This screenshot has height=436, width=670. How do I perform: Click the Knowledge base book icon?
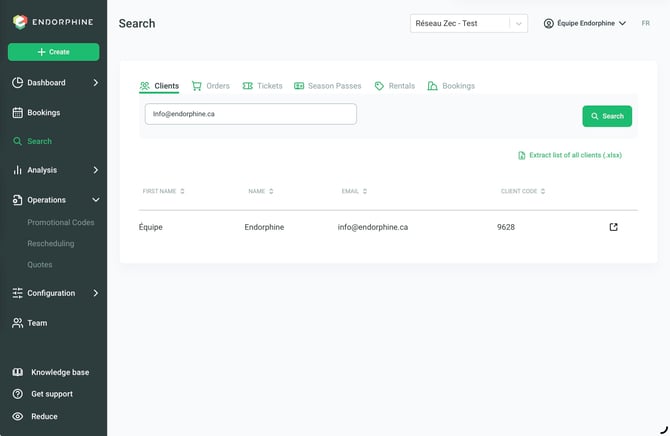(18, 372)
